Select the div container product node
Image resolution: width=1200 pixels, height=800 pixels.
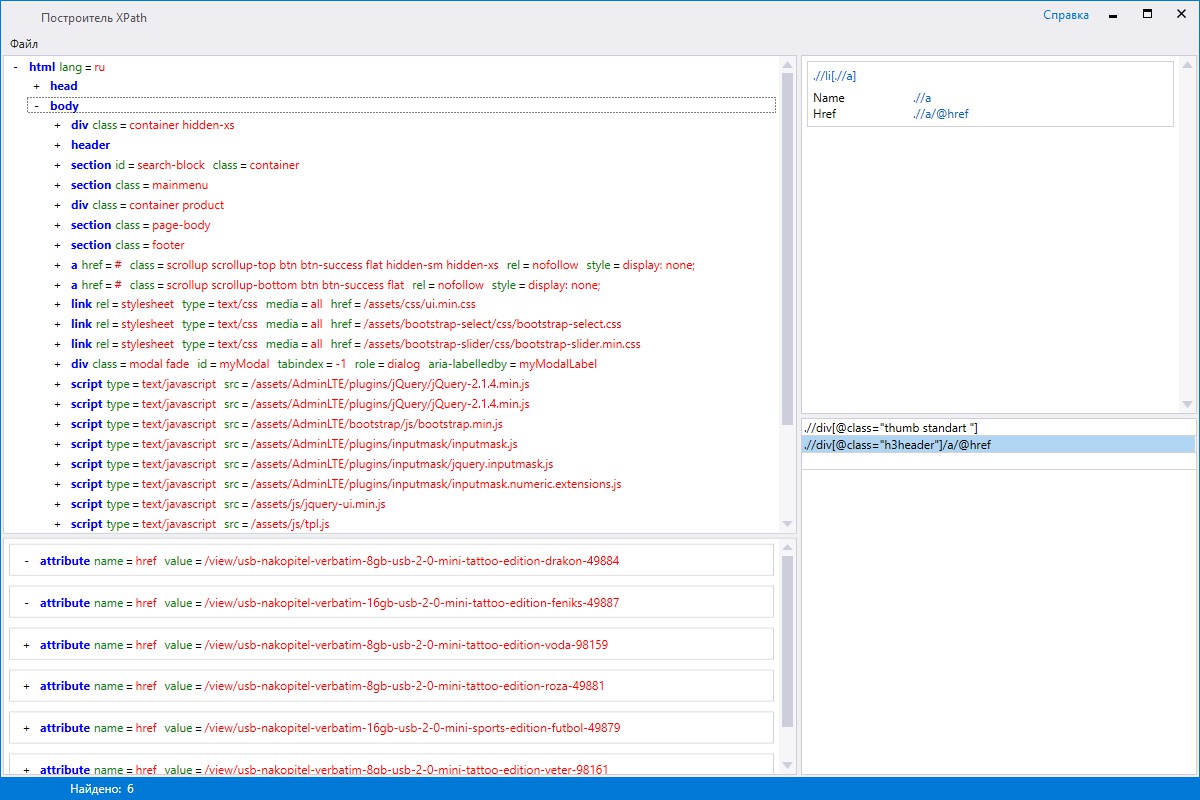coord(147,205)
